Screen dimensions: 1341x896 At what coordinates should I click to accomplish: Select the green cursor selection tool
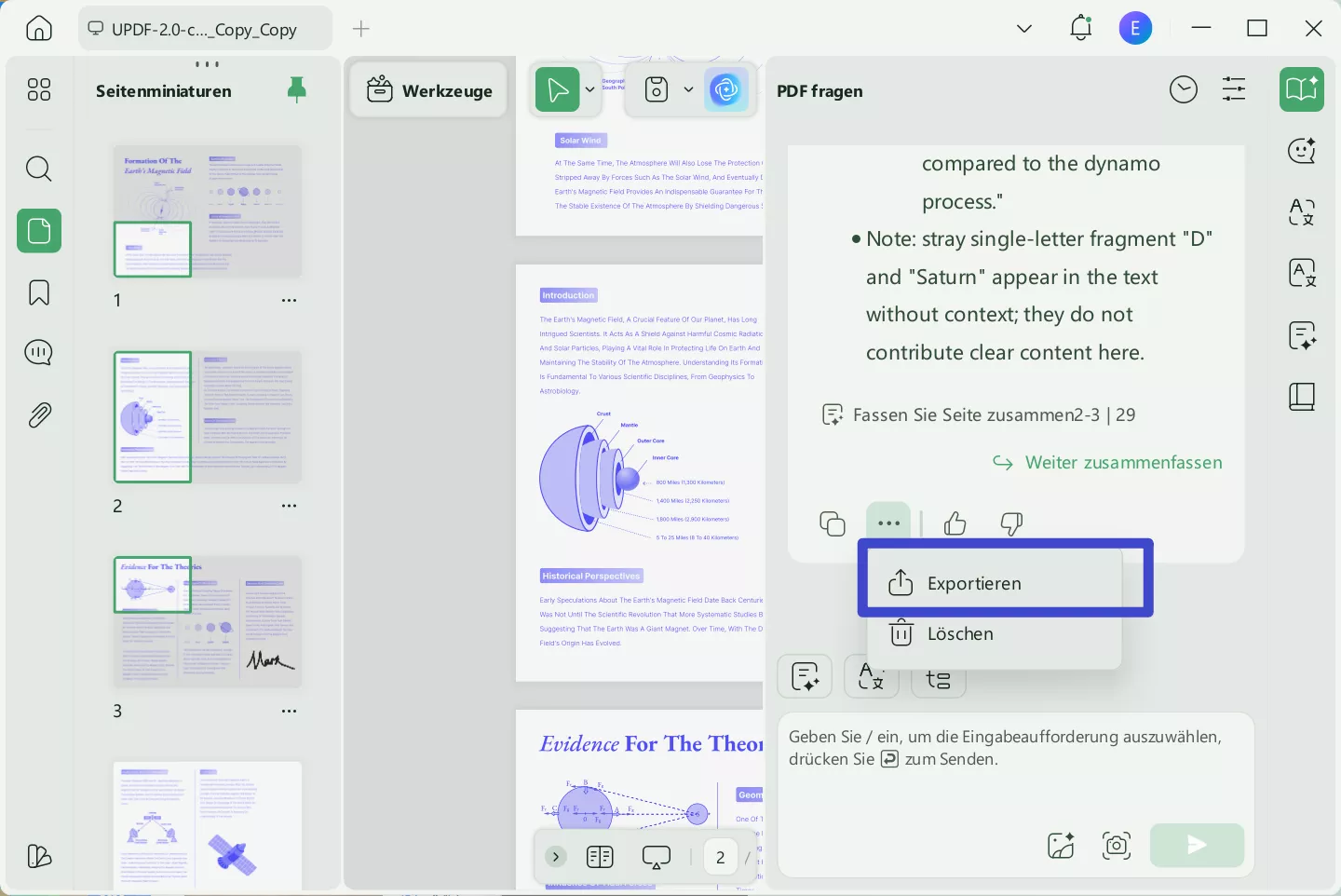point(558,89)
